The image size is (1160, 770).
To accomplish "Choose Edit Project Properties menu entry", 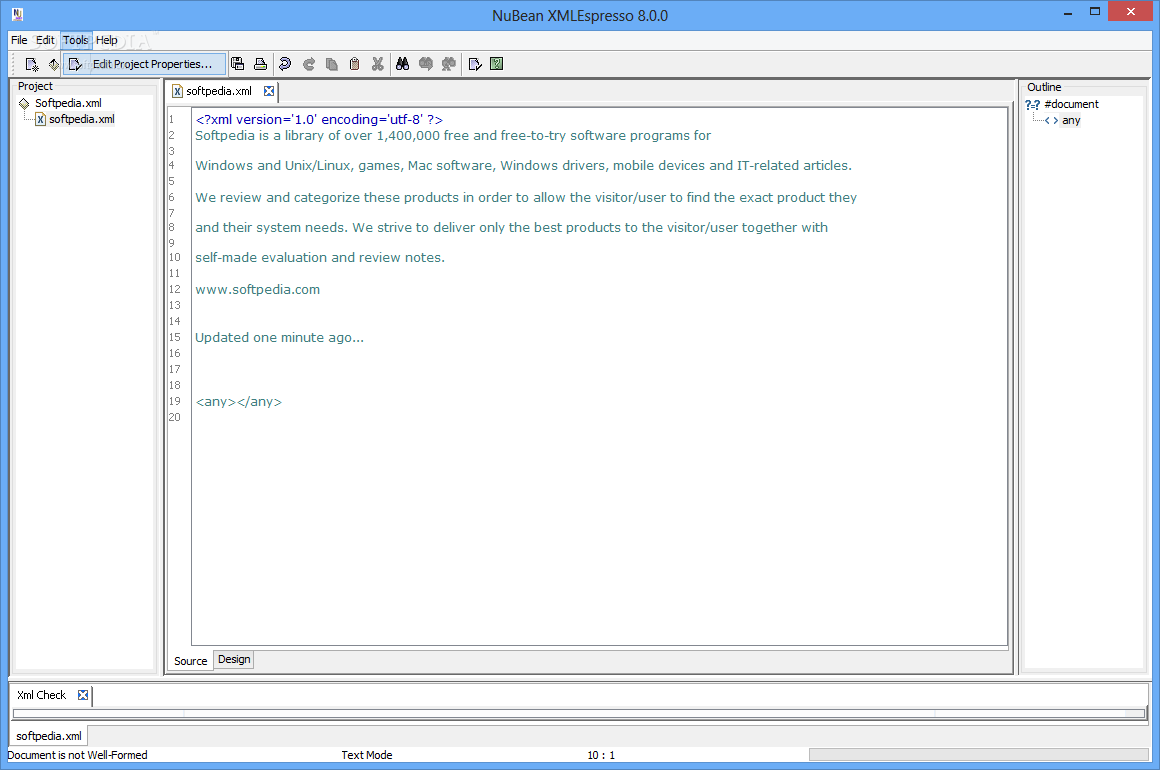I will [x=145, y=64].
